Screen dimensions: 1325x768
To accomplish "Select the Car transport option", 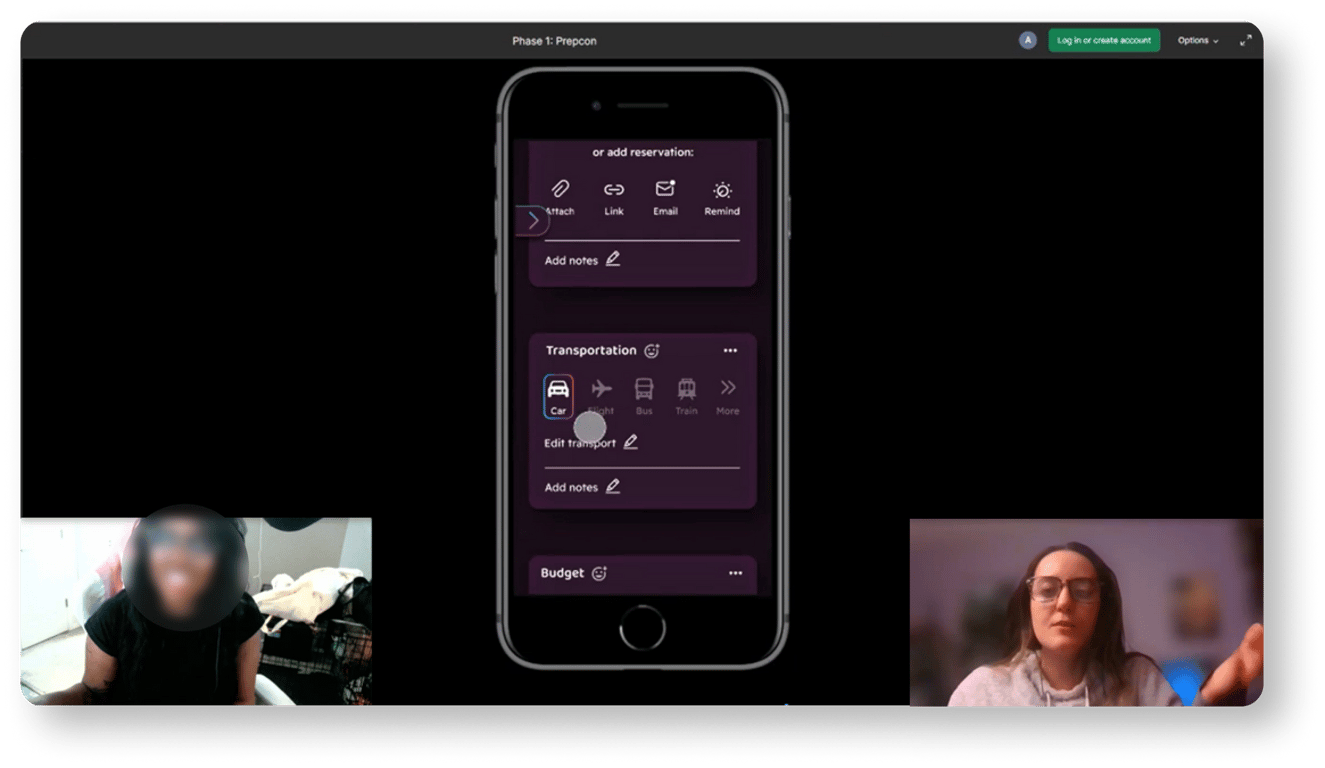I will 558,397.
